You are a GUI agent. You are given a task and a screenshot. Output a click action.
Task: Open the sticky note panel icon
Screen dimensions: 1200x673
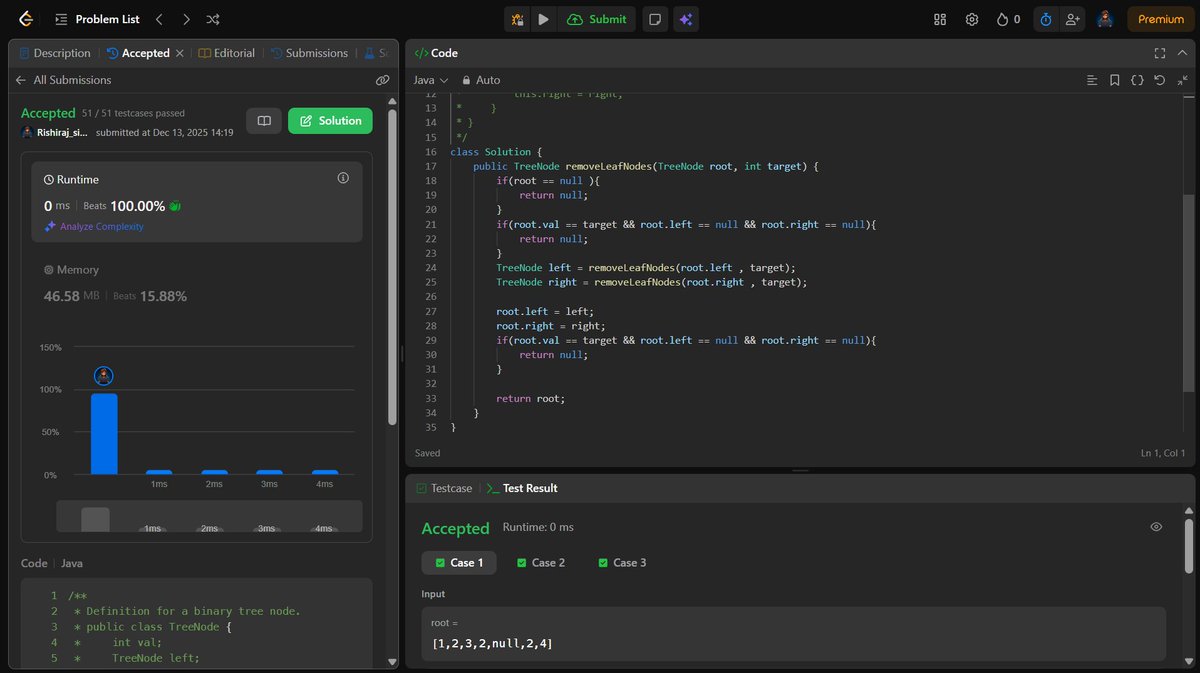(x=655, y=19)
